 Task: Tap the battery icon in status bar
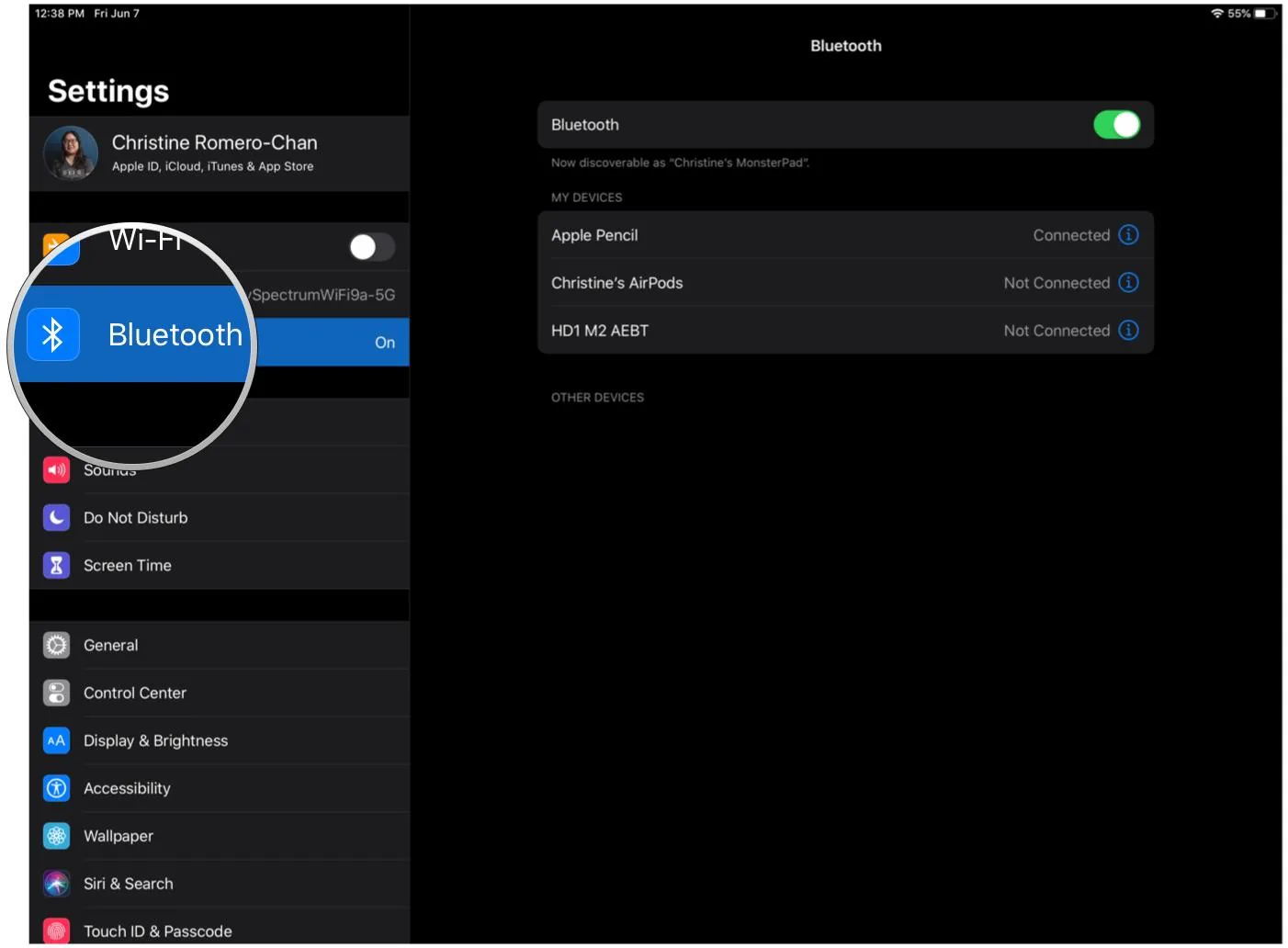coord(1266,13)
